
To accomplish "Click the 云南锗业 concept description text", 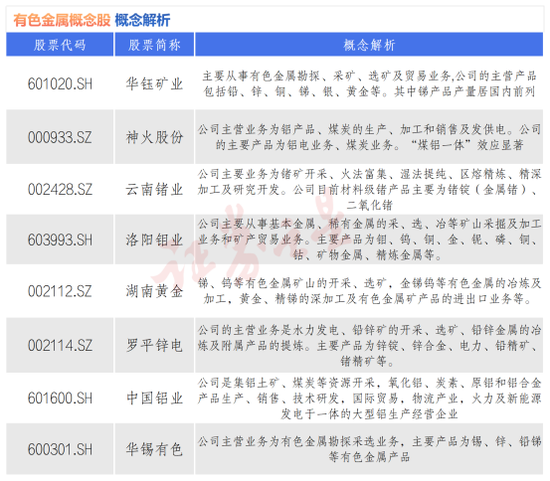I will click(x=369, y=189).
